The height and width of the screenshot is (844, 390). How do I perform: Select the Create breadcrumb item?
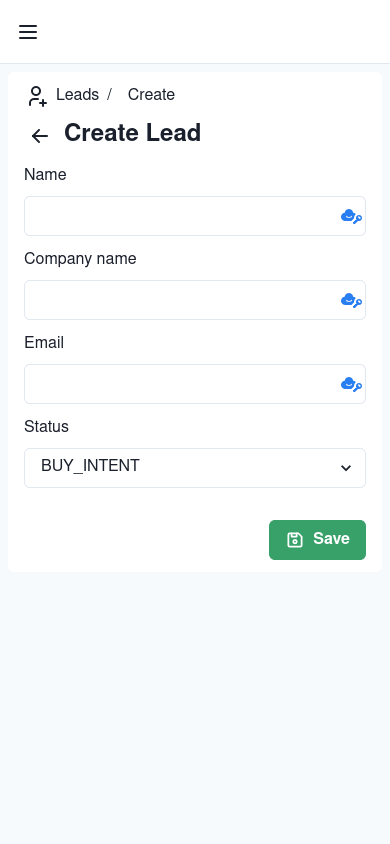click(x=151, y=95)
